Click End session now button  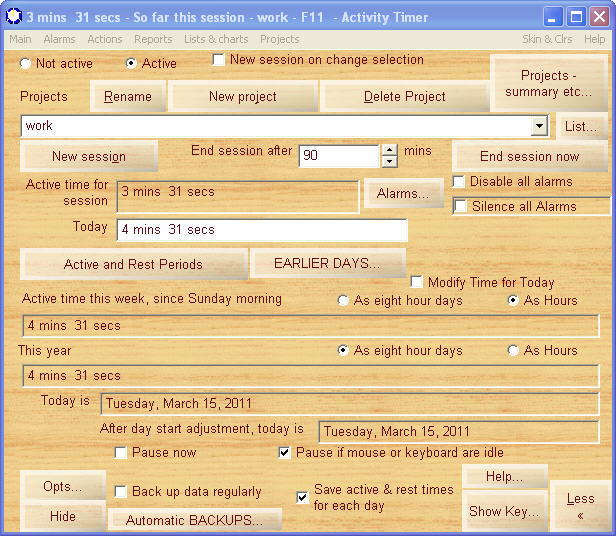pos(529,156)
